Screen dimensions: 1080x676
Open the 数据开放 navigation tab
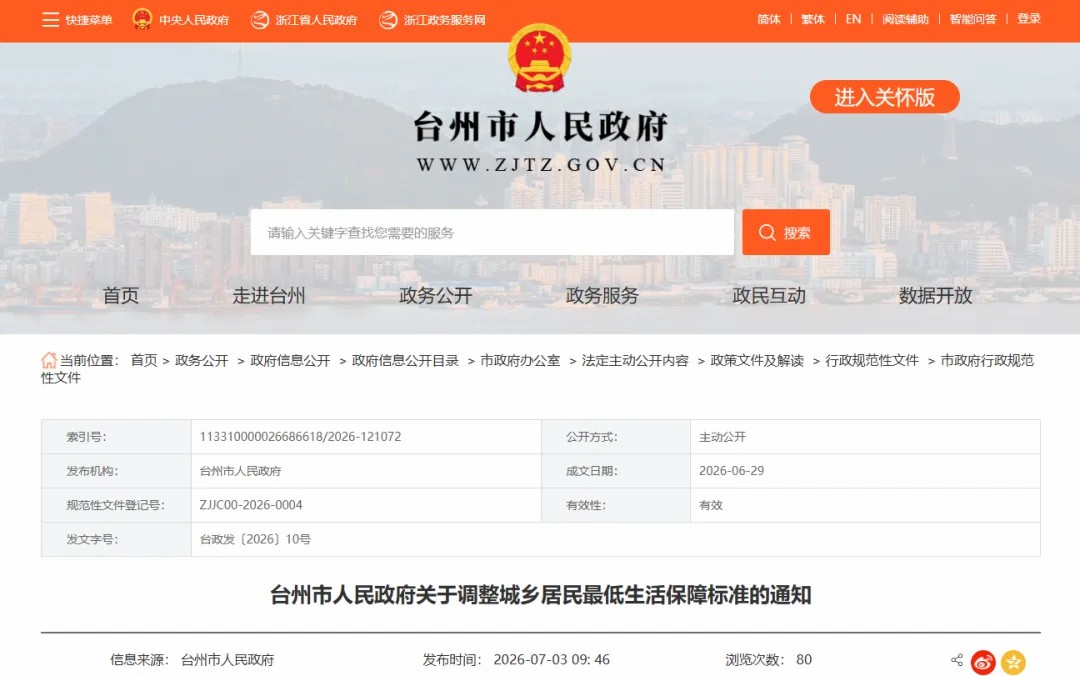[935, 296]
